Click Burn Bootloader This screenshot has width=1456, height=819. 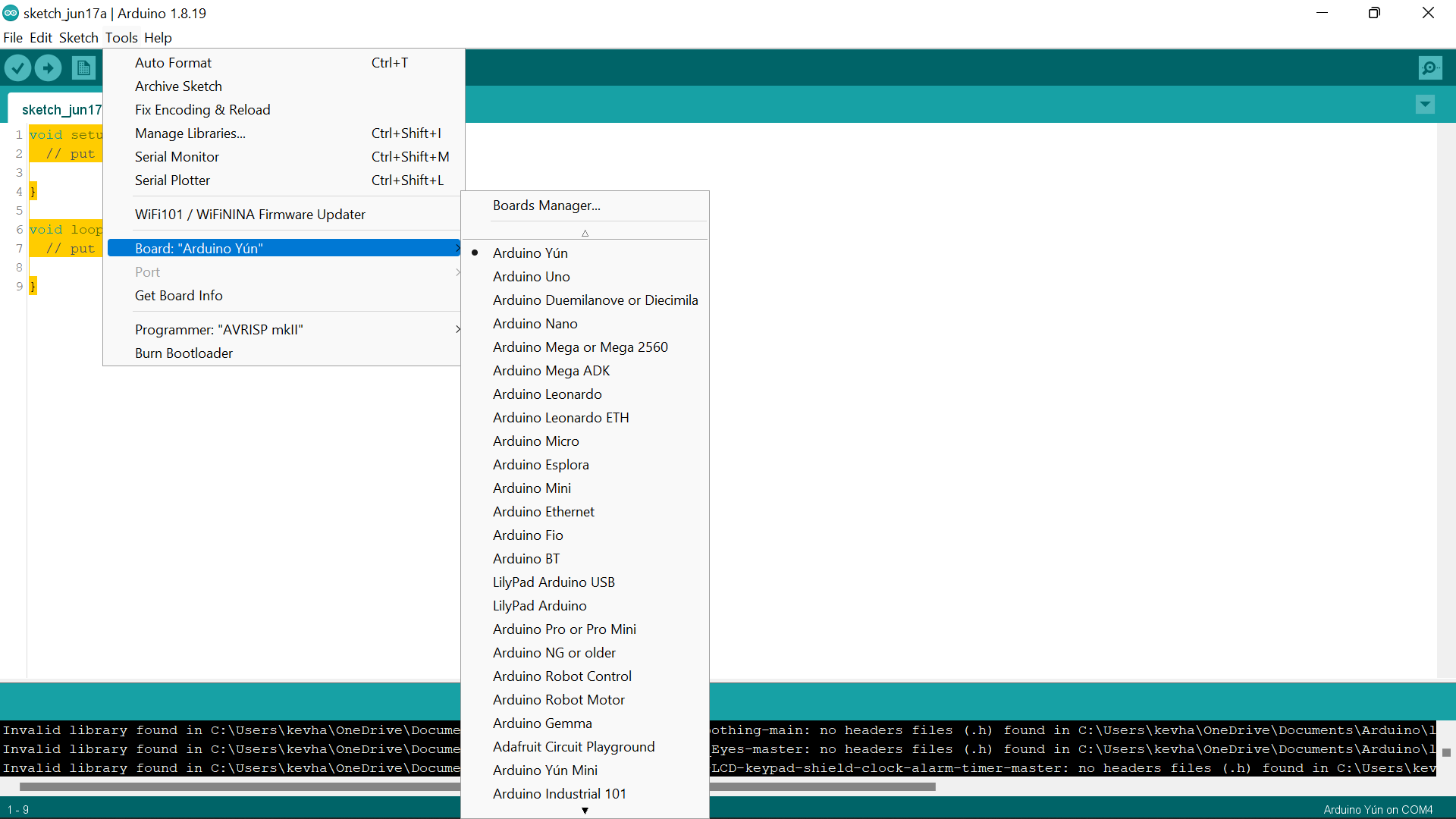click(x=184, y=353)
